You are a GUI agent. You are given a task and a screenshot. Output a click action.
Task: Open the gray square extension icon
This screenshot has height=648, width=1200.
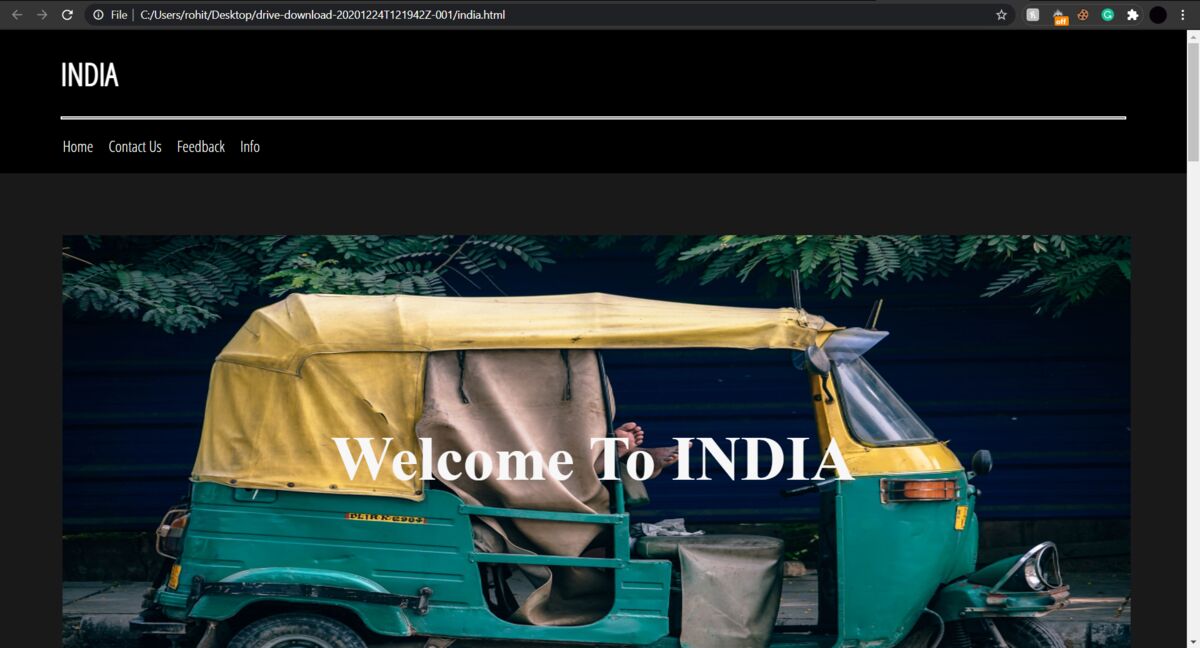point(1033,15)
